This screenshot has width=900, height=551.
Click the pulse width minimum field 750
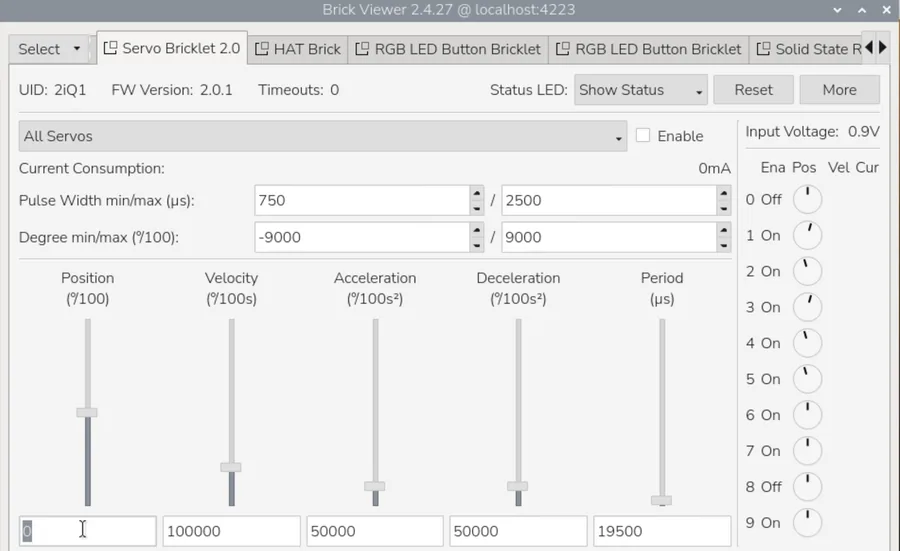click(x=362, y=200)
